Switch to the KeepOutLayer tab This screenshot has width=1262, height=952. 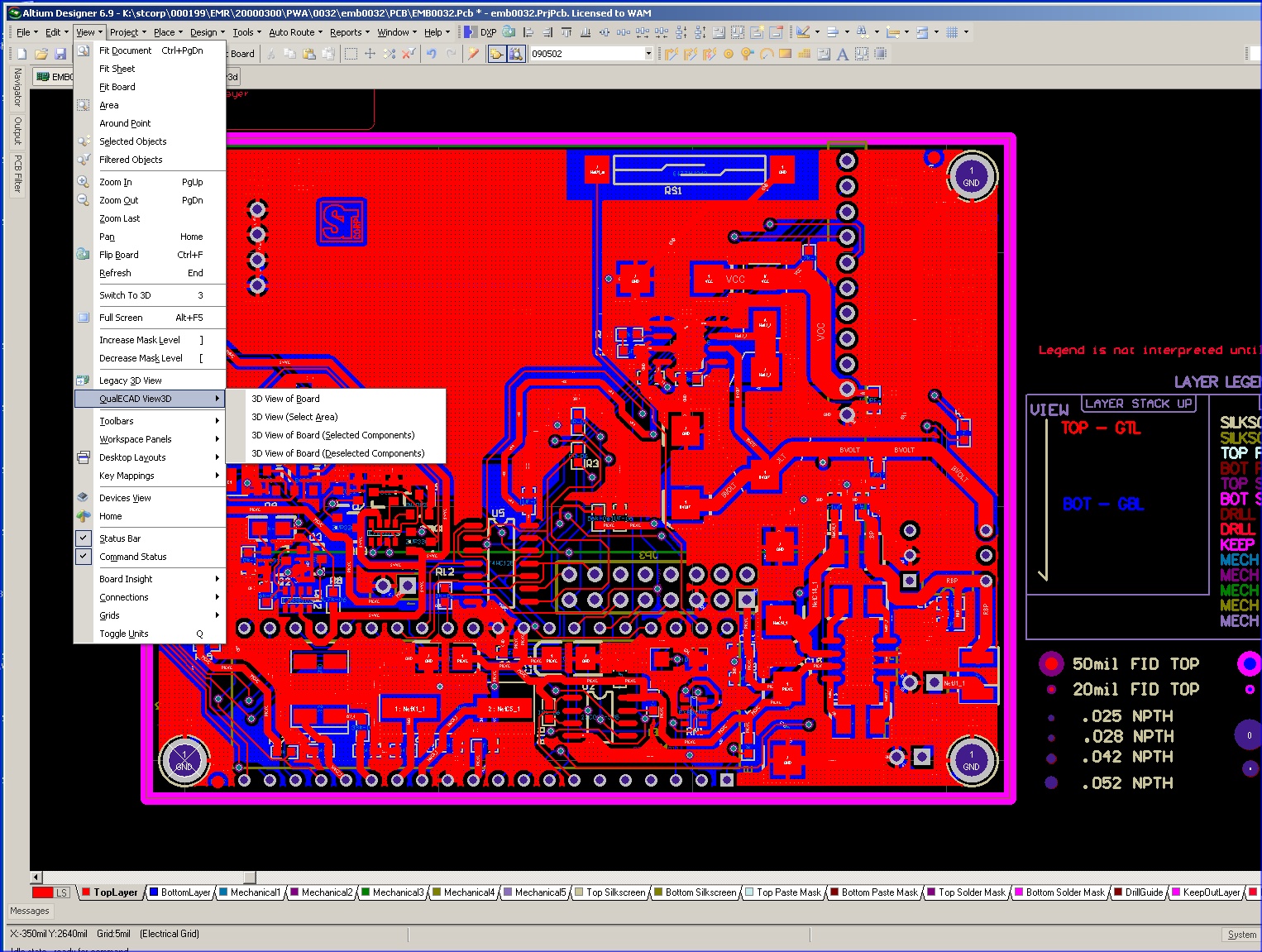pyautogui.click(x=1206, y=892)
